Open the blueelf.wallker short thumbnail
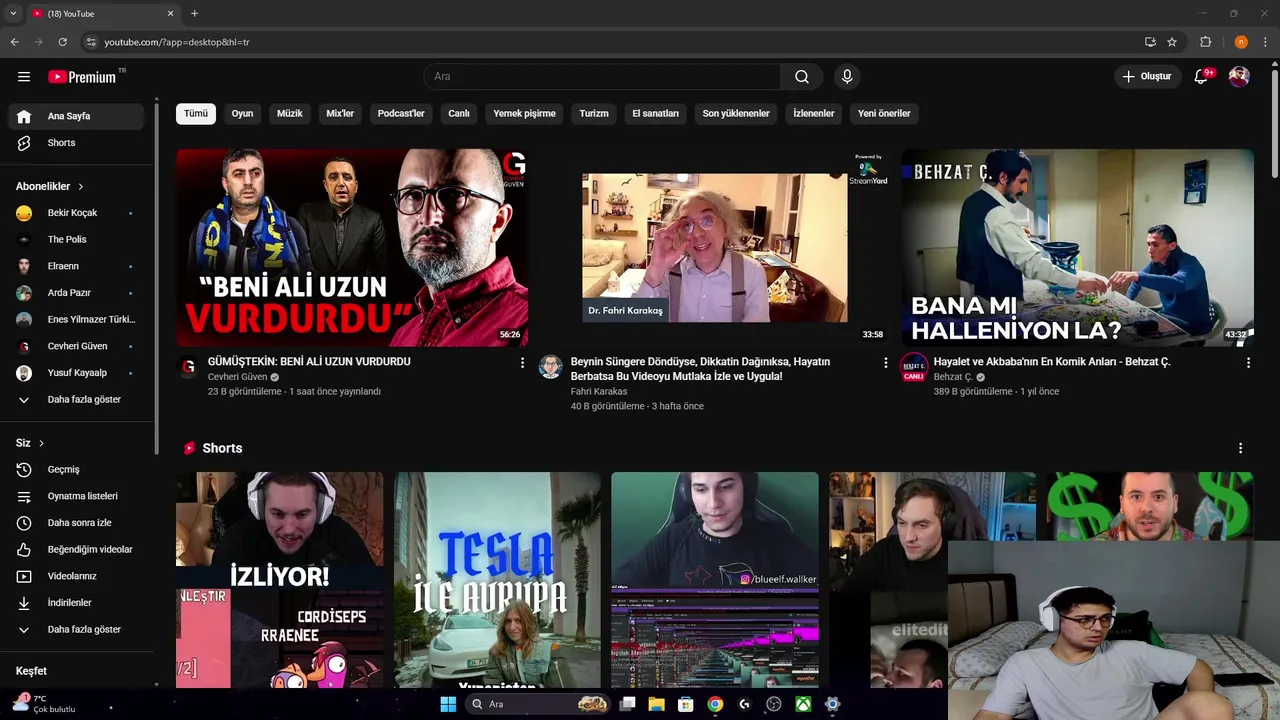1280x720 pixels. pyautogui.click(x=715, y=580)
